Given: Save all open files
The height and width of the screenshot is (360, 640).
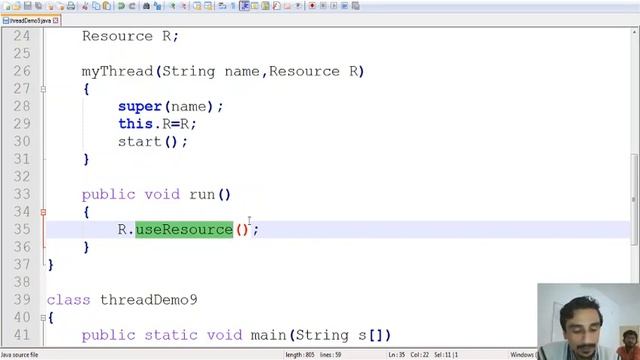Looking at the screenshot, I should coord(39,6).
